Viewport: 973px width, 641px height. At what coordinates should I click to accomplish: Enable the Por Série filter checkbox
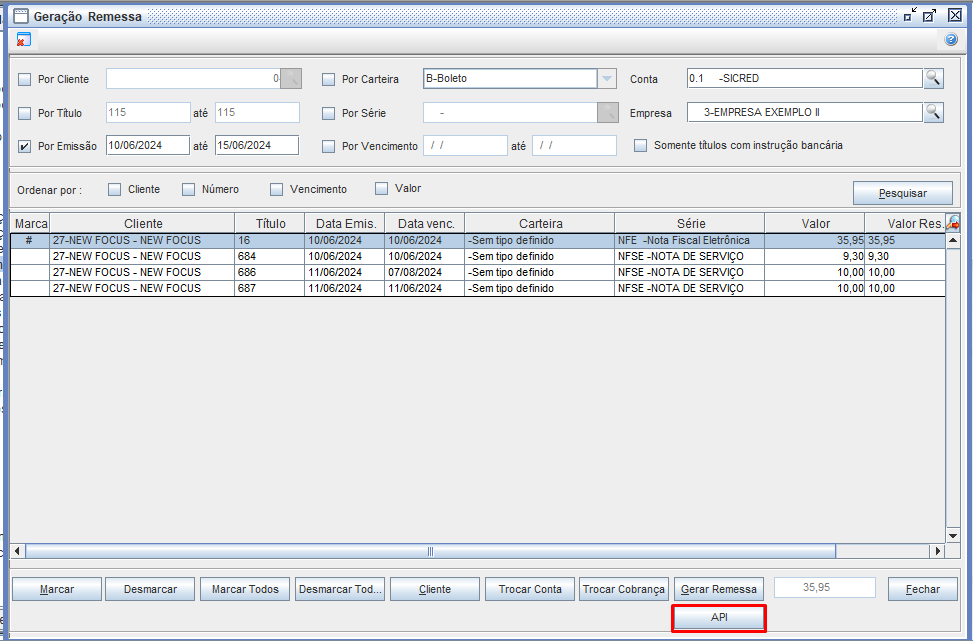click(328, 114)
